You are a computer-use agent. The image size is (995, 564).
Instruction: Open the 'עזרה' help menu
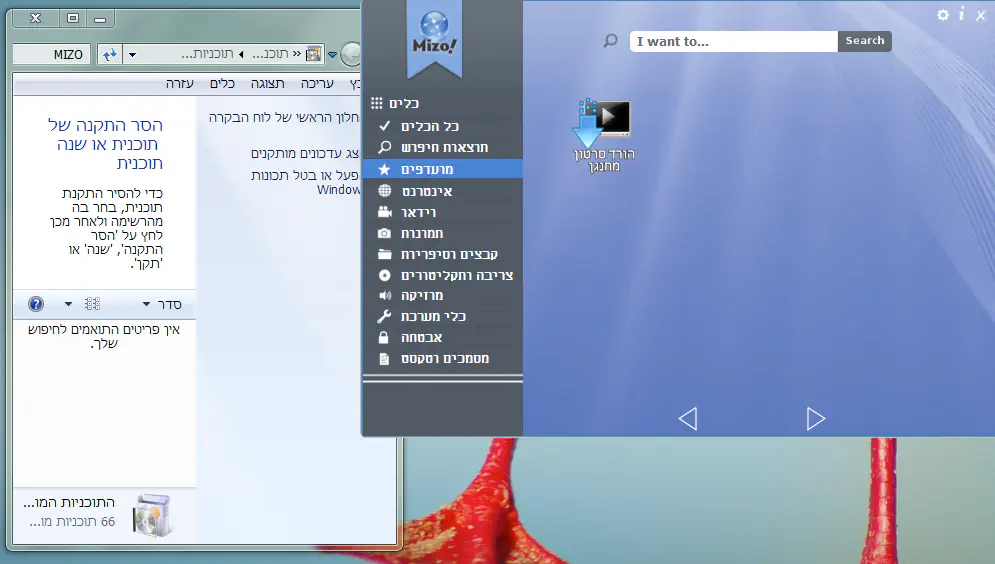coord(180,83)
